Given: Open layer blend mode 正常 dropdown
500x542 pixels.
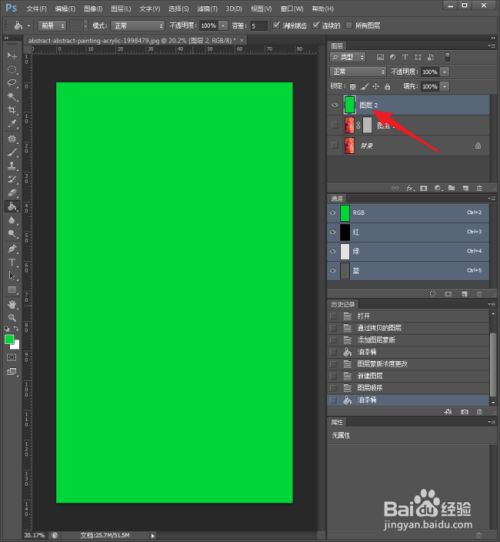Looking at the screenshot, I should tap(358, 72).
